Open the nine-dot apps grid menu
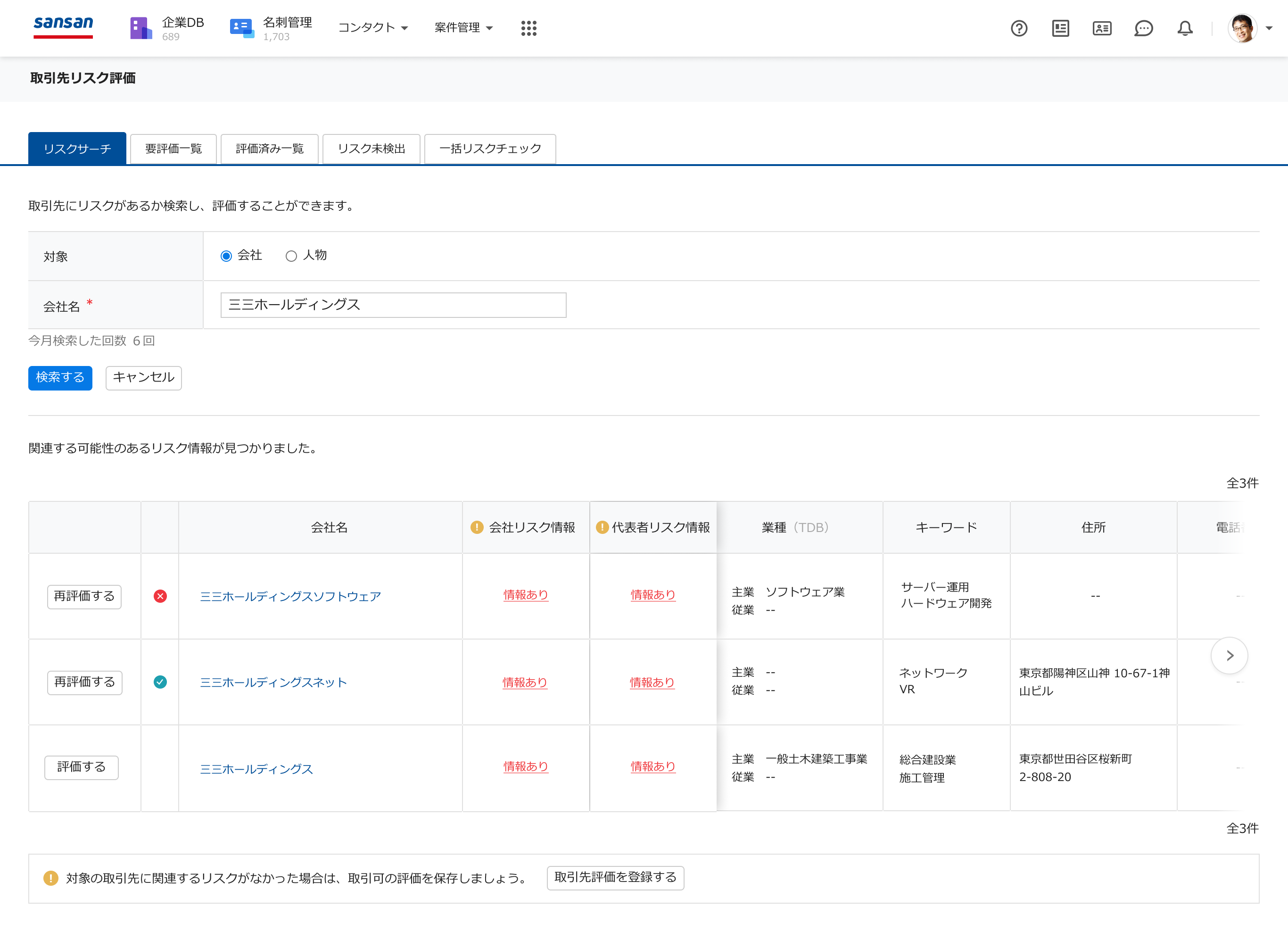1288x948 pixels. point(528,28)
